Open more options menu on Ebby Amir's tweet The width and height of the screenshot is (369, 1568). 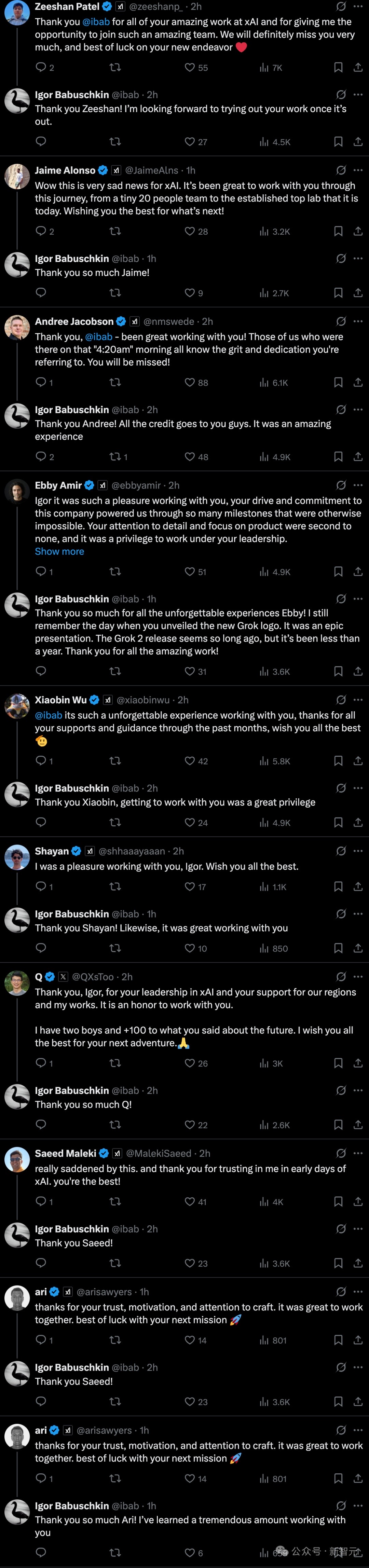click(358, 485)
